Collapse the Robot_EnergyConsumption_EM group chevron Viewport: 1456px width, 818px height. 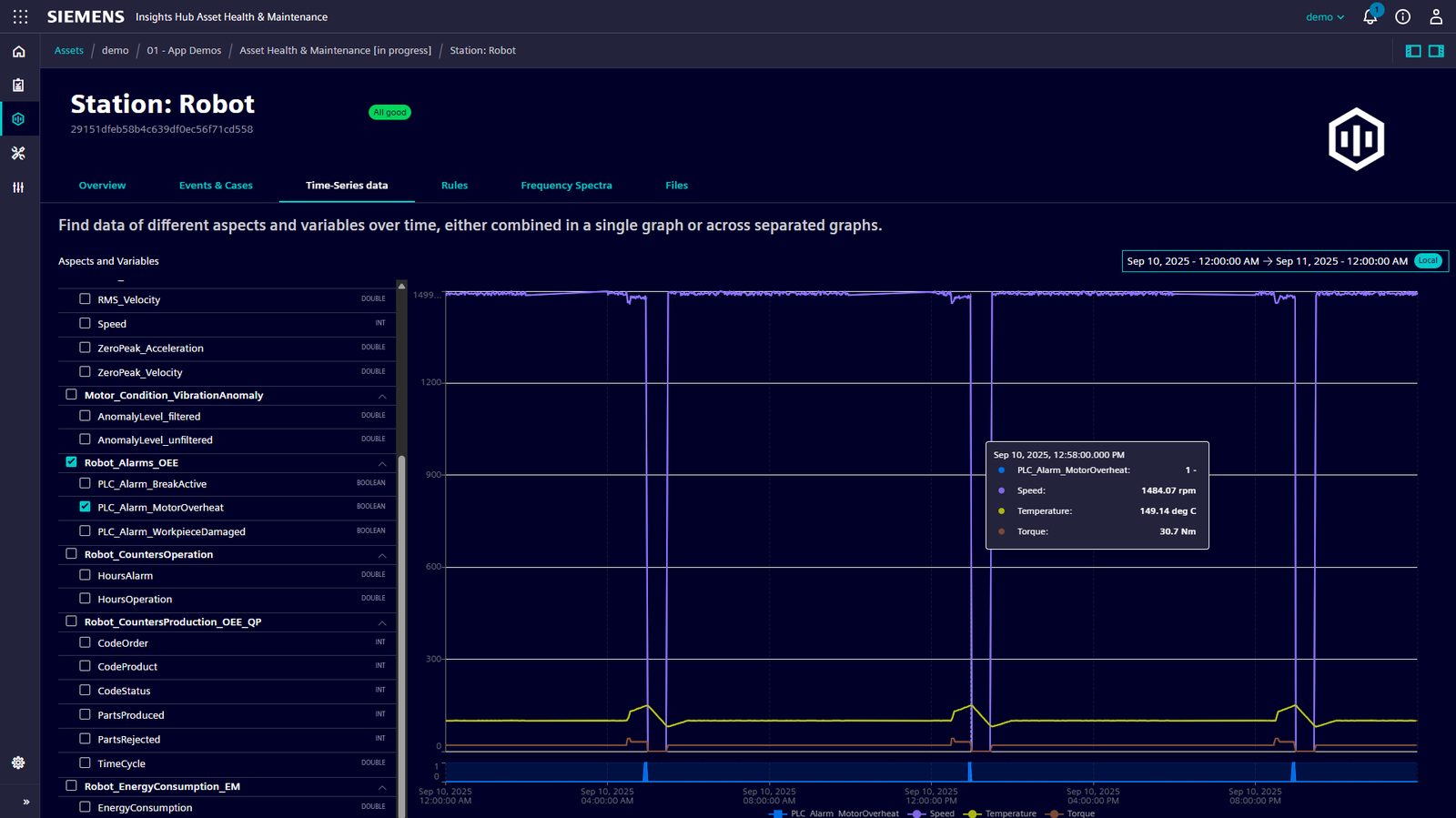click(x=382, y=787)
